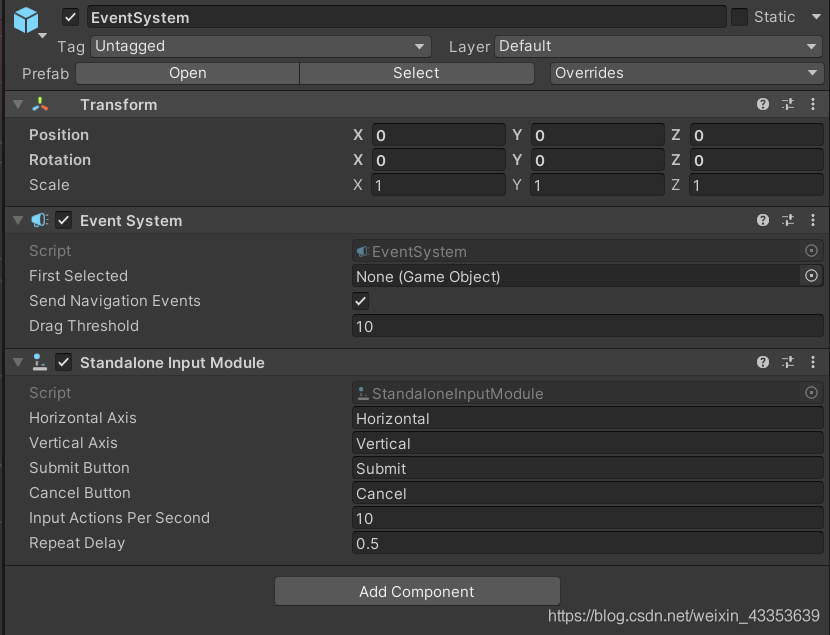
Task: Collapse the Event System component foldout
Action: pyautogui.click(x=18, y=220)
